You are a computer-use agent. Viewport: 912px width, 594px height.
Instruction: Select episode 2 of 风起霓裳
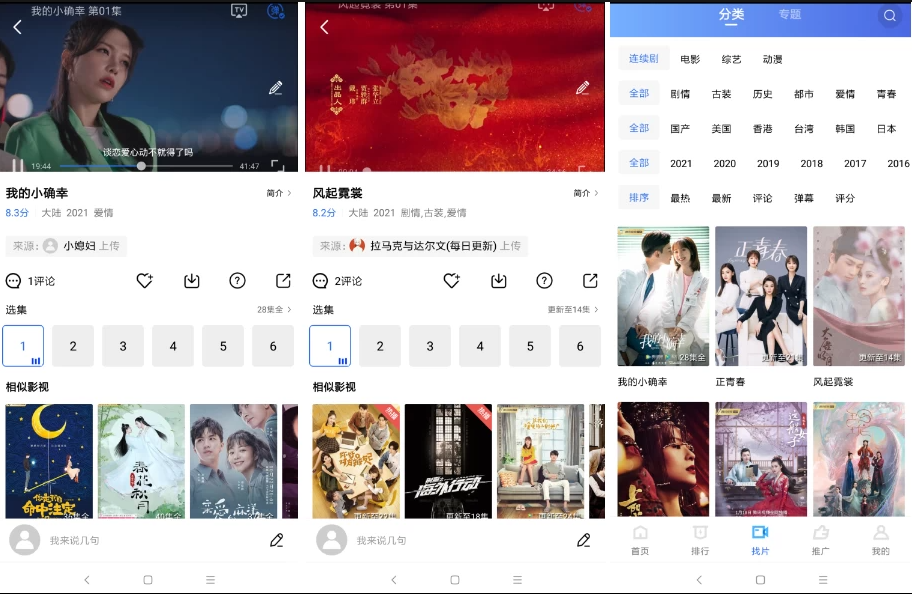point(380,346)
